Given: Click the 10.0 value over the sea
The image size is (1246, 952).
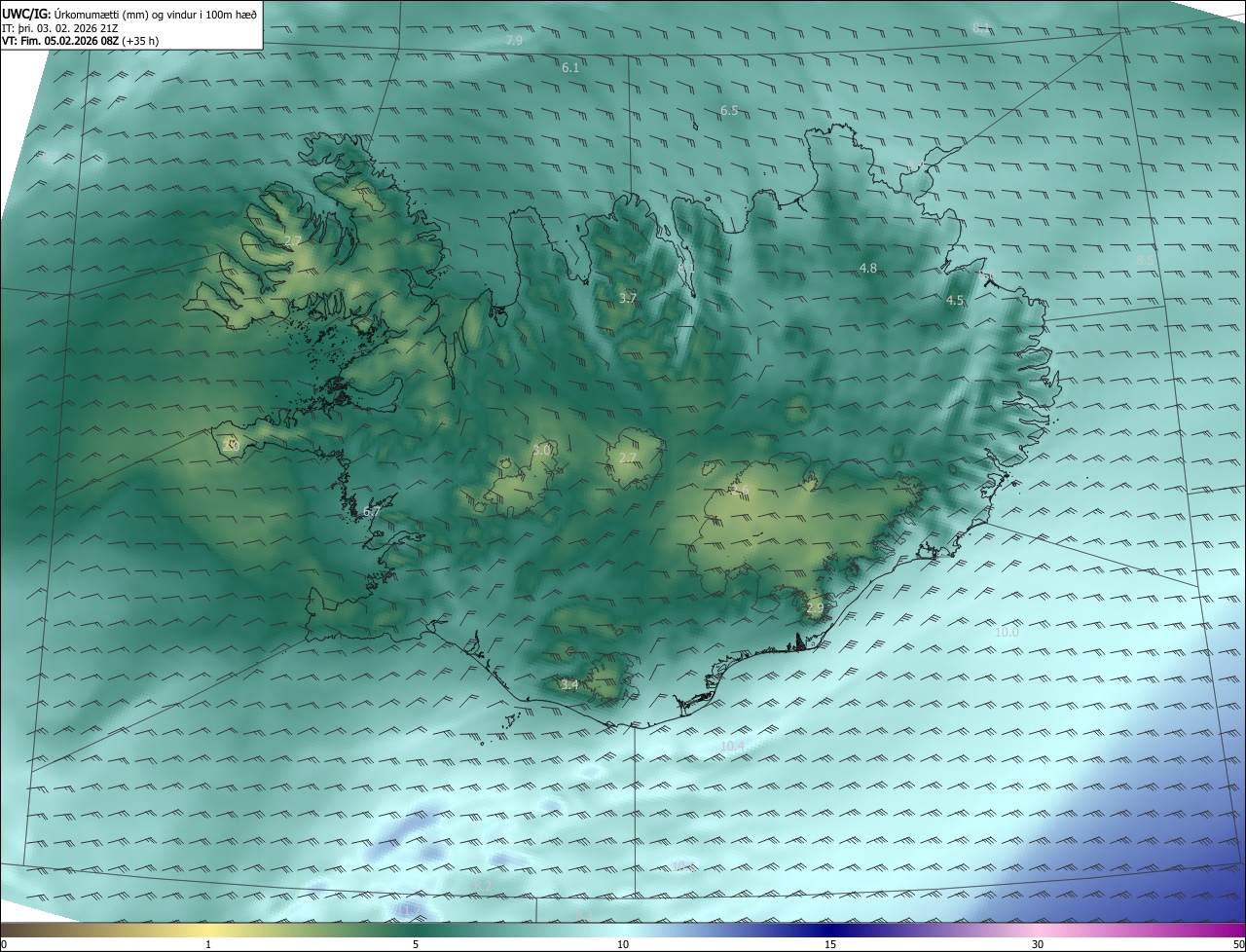Looking at the screenshot, I should 1007,632.
